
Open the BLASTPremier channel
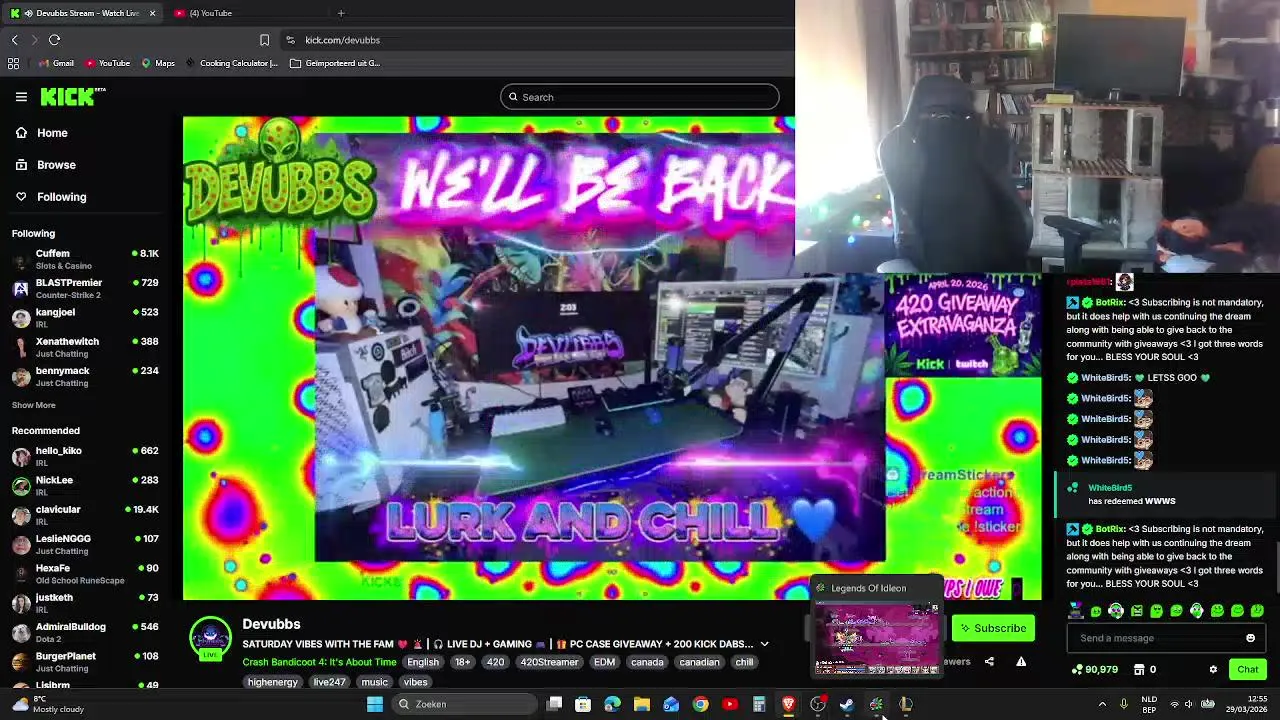pyautogui.click(x=86, y=289)
